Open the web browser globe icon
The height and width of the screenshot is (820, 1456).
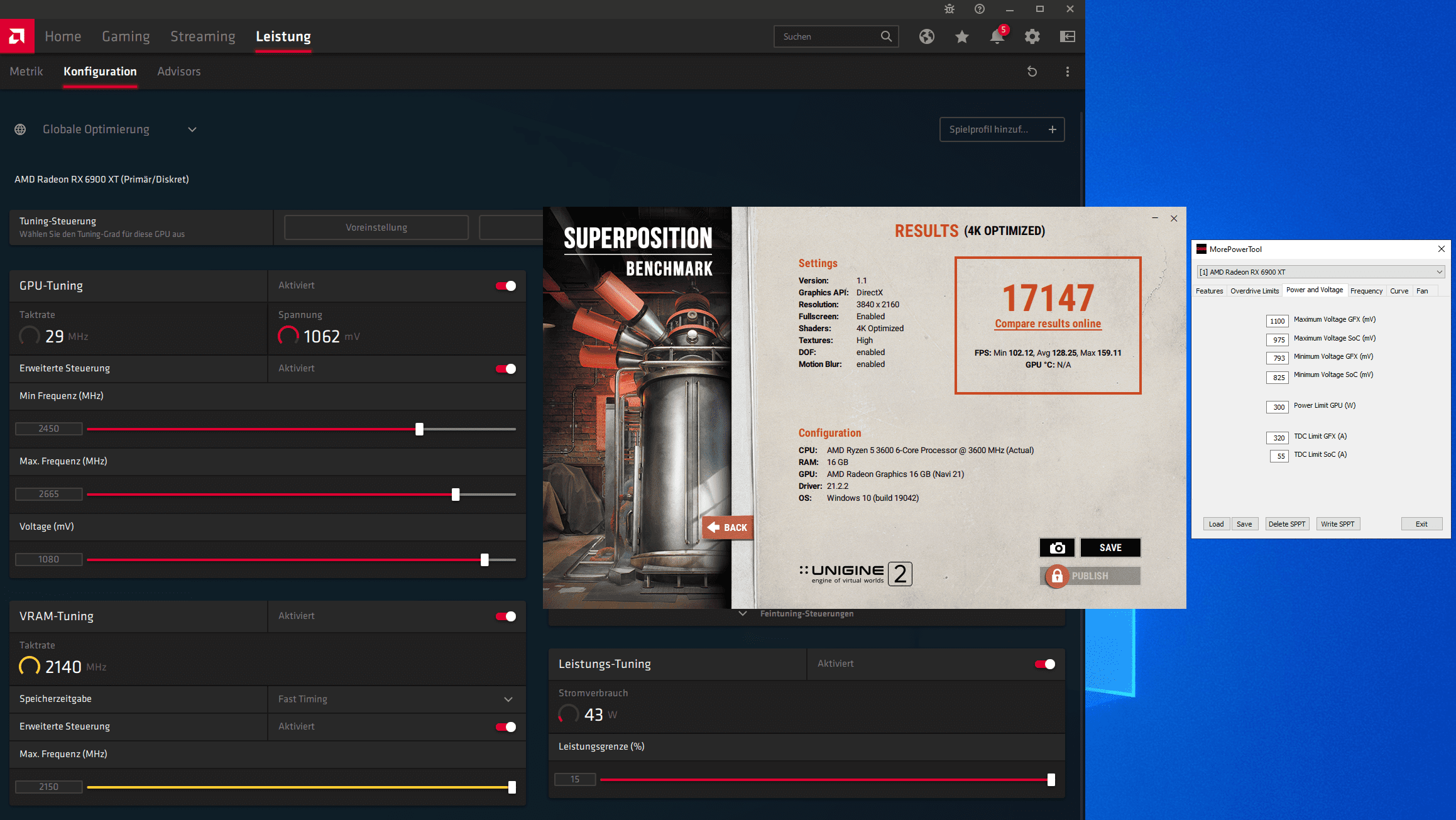(x=926, y=36)
